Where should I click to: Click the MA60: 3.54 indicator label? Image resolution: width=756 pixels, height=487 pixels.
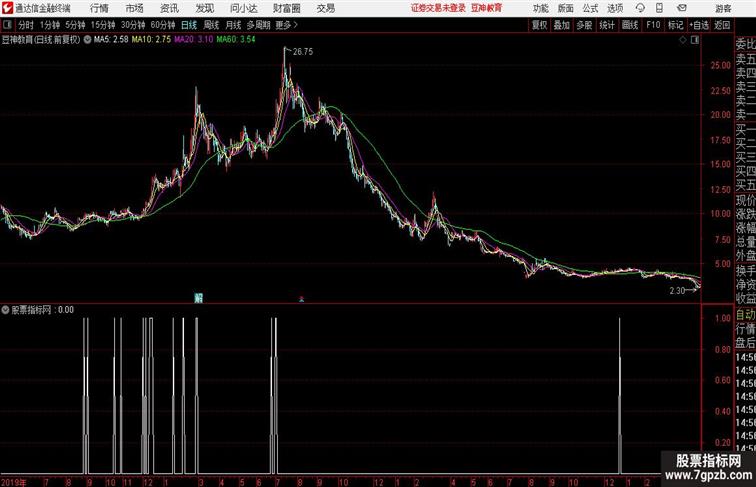point(236,40)
